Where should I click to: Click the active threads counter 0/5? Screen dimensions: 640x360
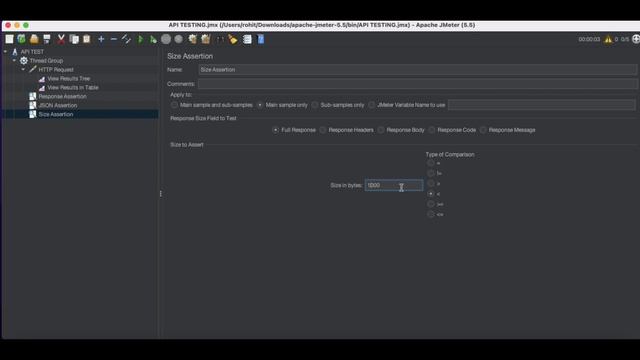[625, 39]
